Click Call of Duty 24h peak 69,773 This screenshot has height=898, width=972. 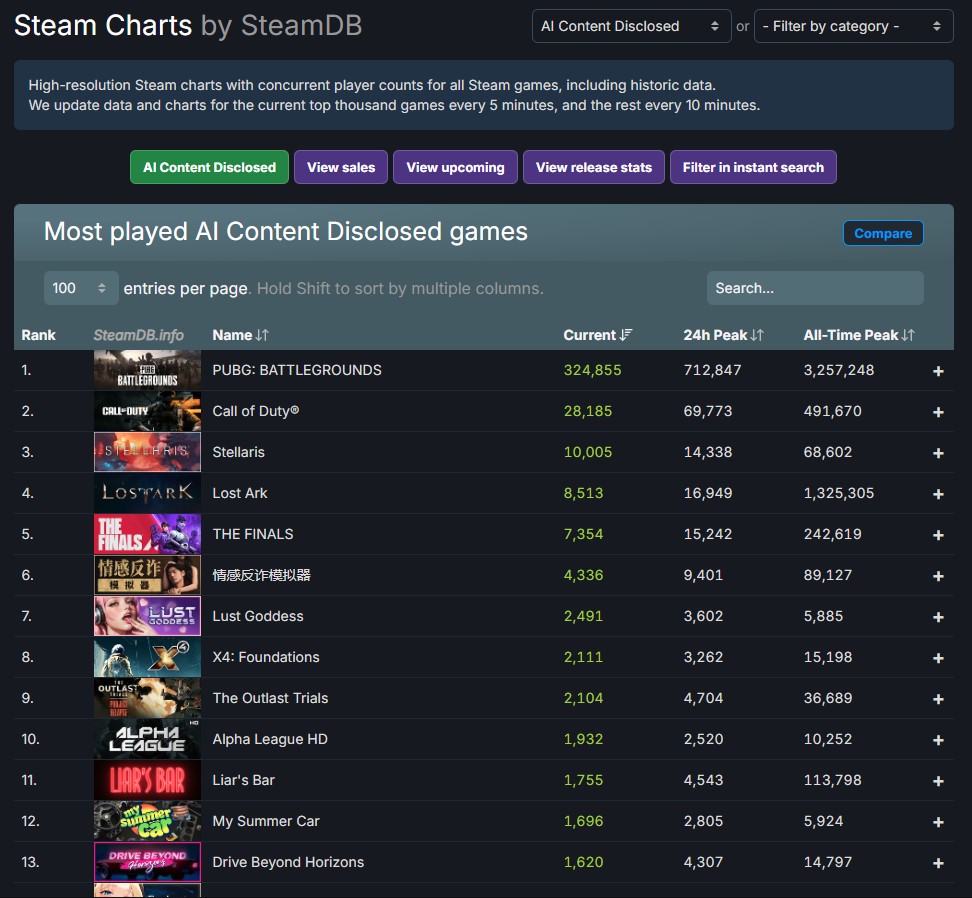pyautogui.click(x=707, y=411)
